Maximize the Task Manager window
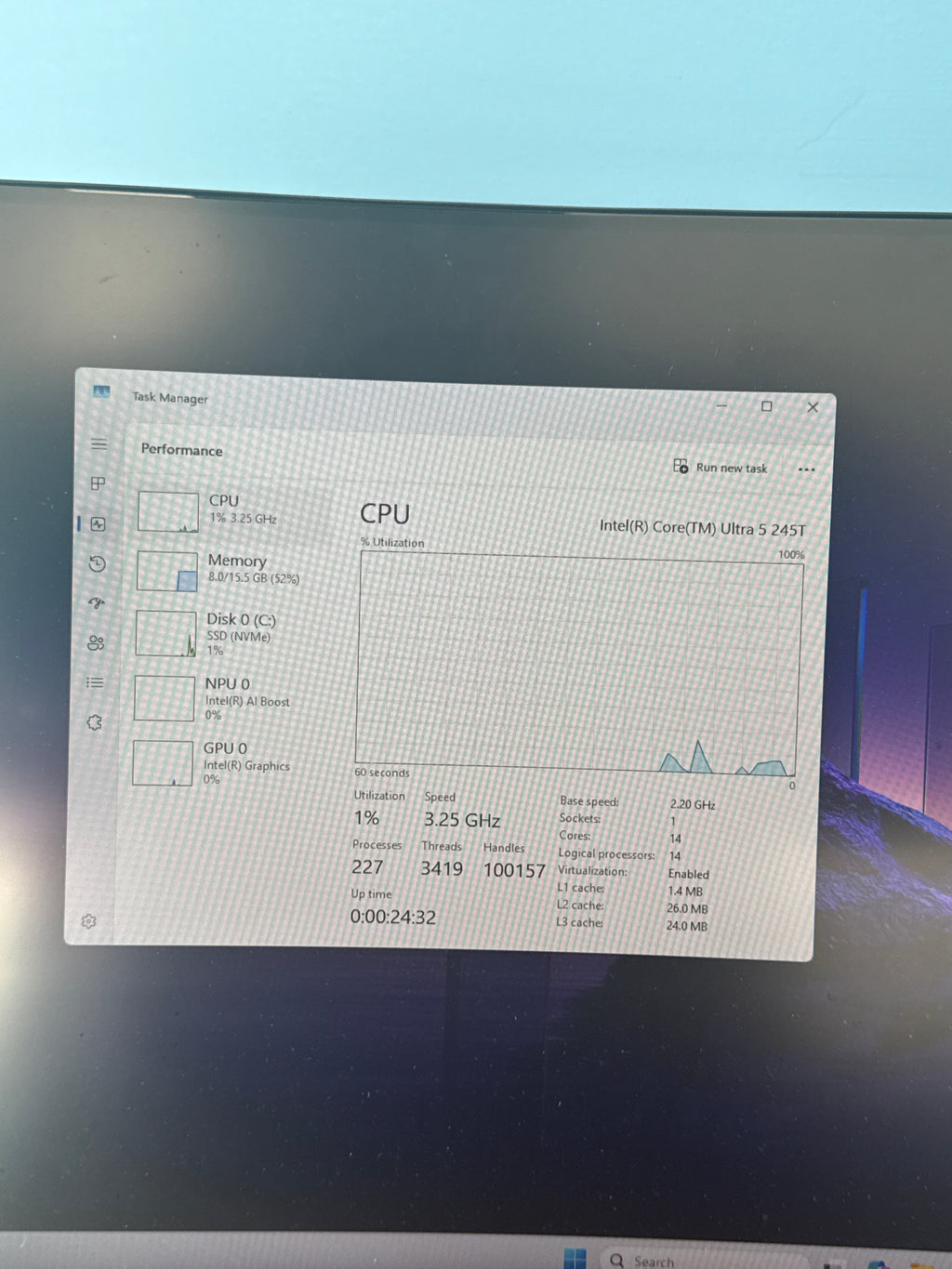952x1269 pixels. [x=767, y=406]
